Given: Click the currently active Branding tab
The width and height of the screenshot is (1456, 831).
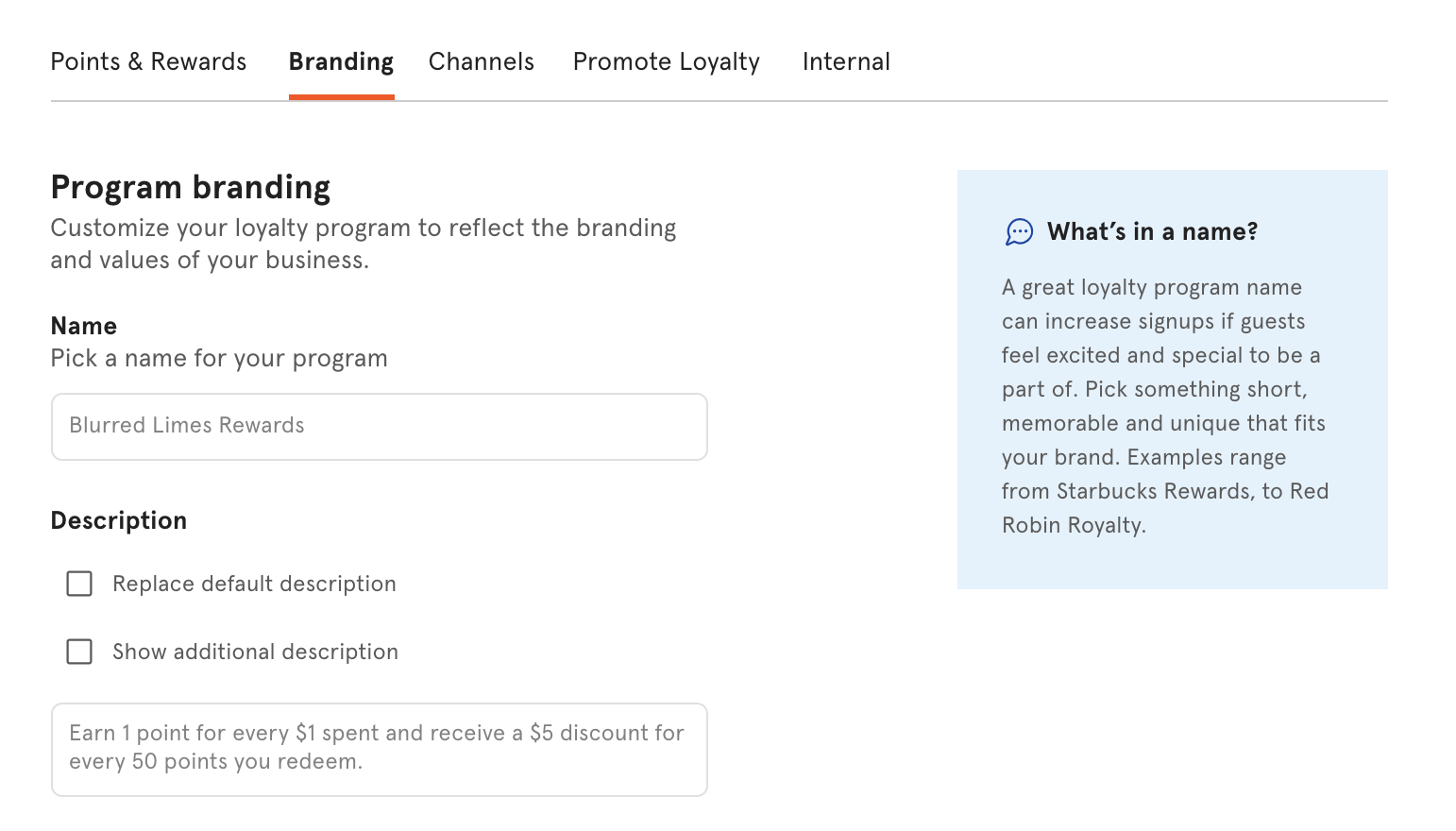Looking at the screenshot, I should 341,61.
